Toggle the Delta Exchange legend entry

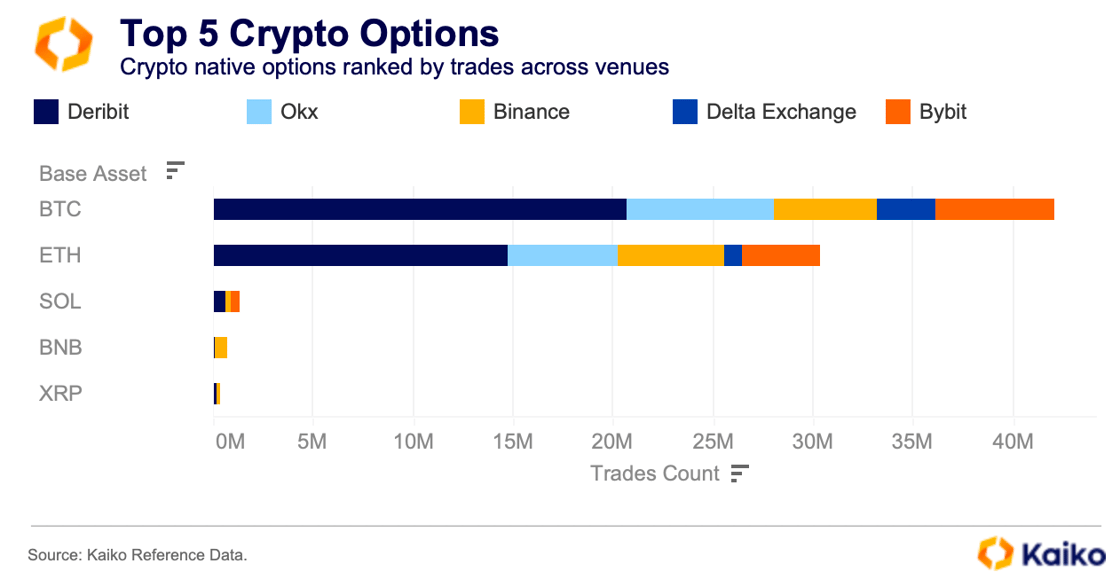(780, 111)
